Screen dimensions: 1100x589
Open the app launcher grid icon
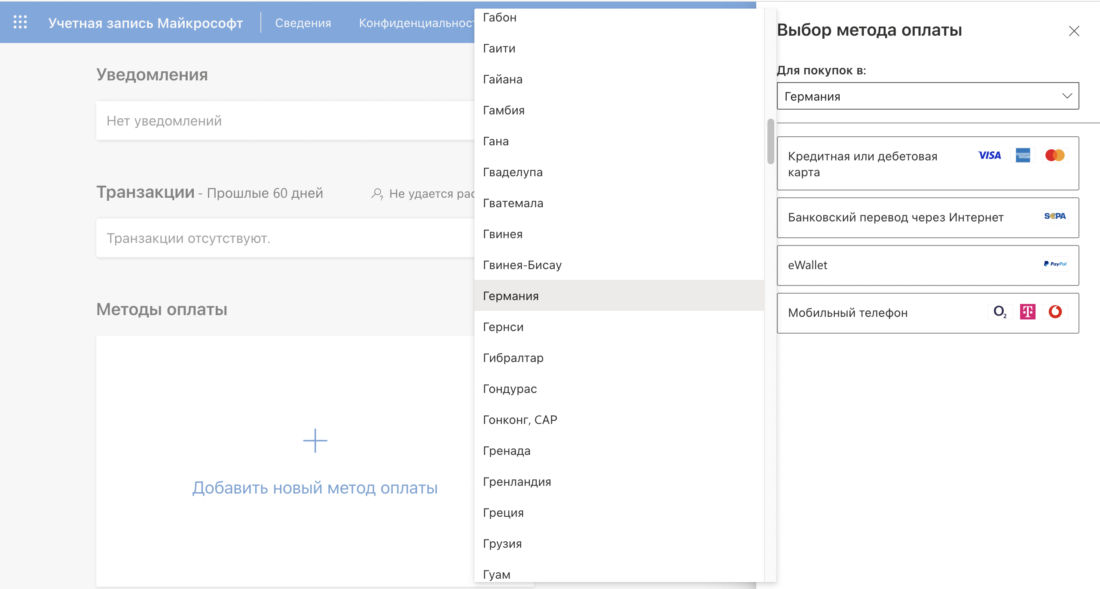[20, 22]
